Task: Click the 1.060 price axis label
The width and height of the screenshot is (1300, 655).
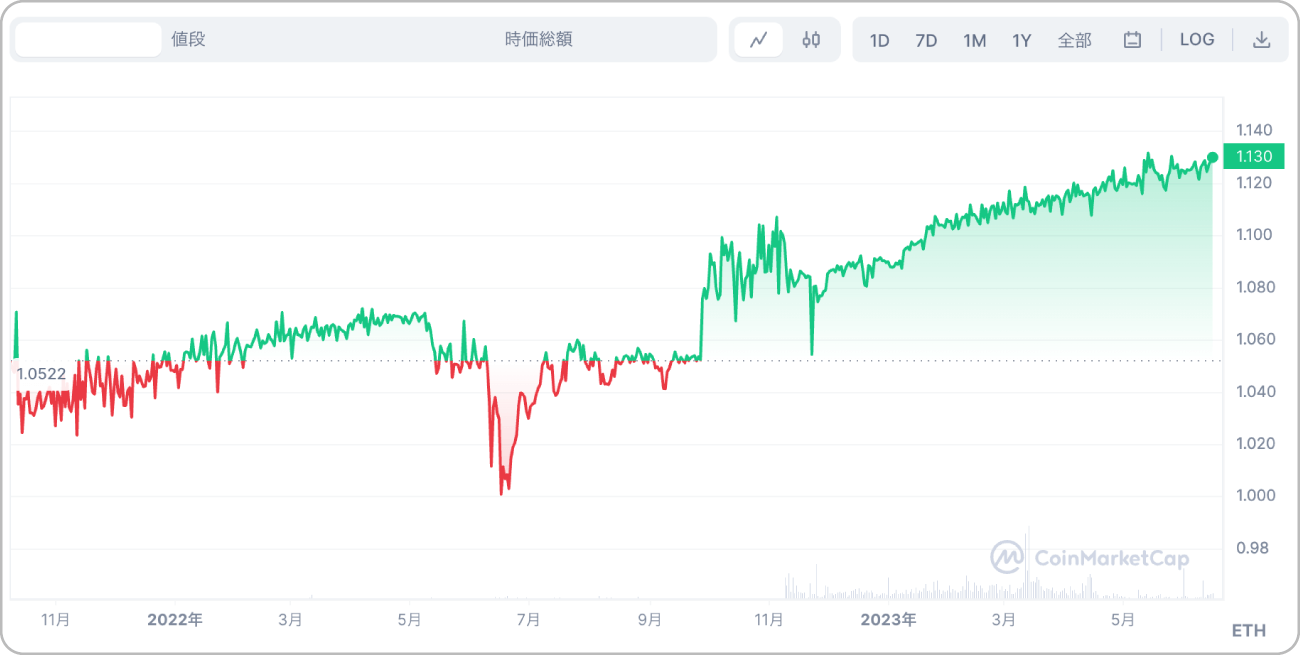Action: [1254, 339]
